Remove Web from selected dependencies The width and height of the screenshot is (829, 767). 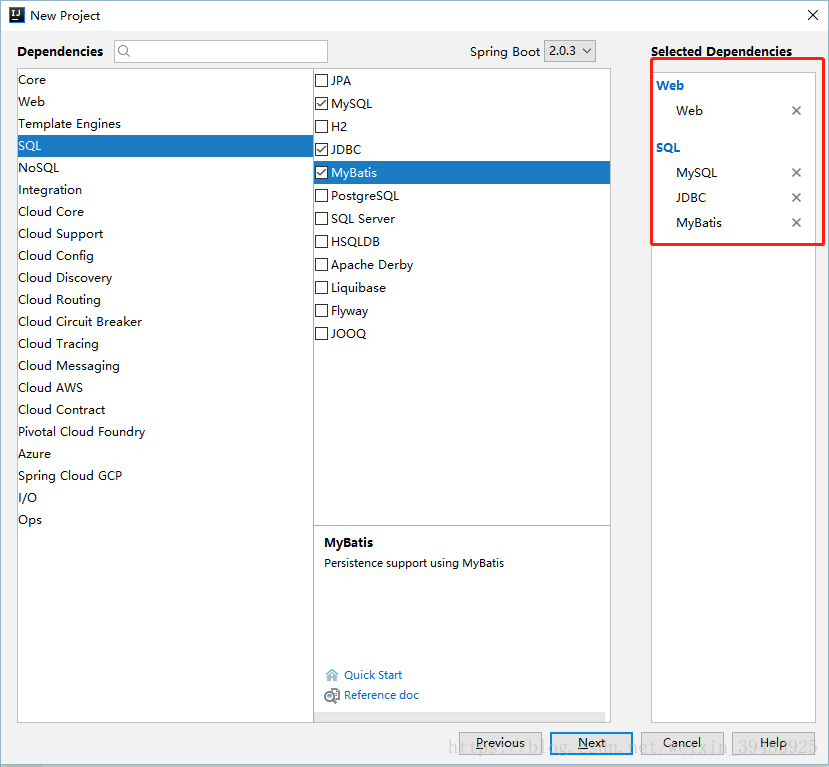(796, 110)
